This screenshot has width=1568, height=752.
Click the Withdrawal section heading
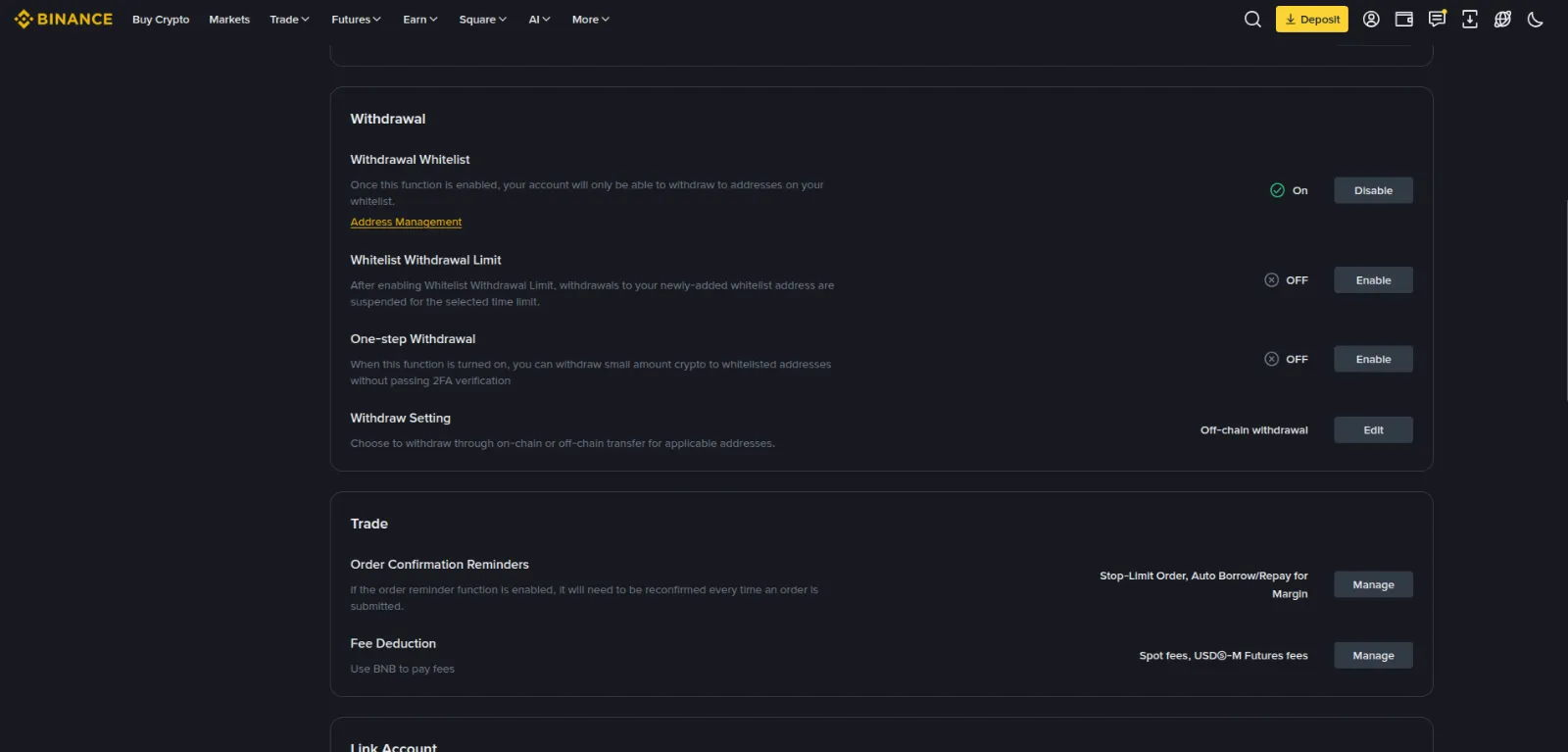pos(388,119)
